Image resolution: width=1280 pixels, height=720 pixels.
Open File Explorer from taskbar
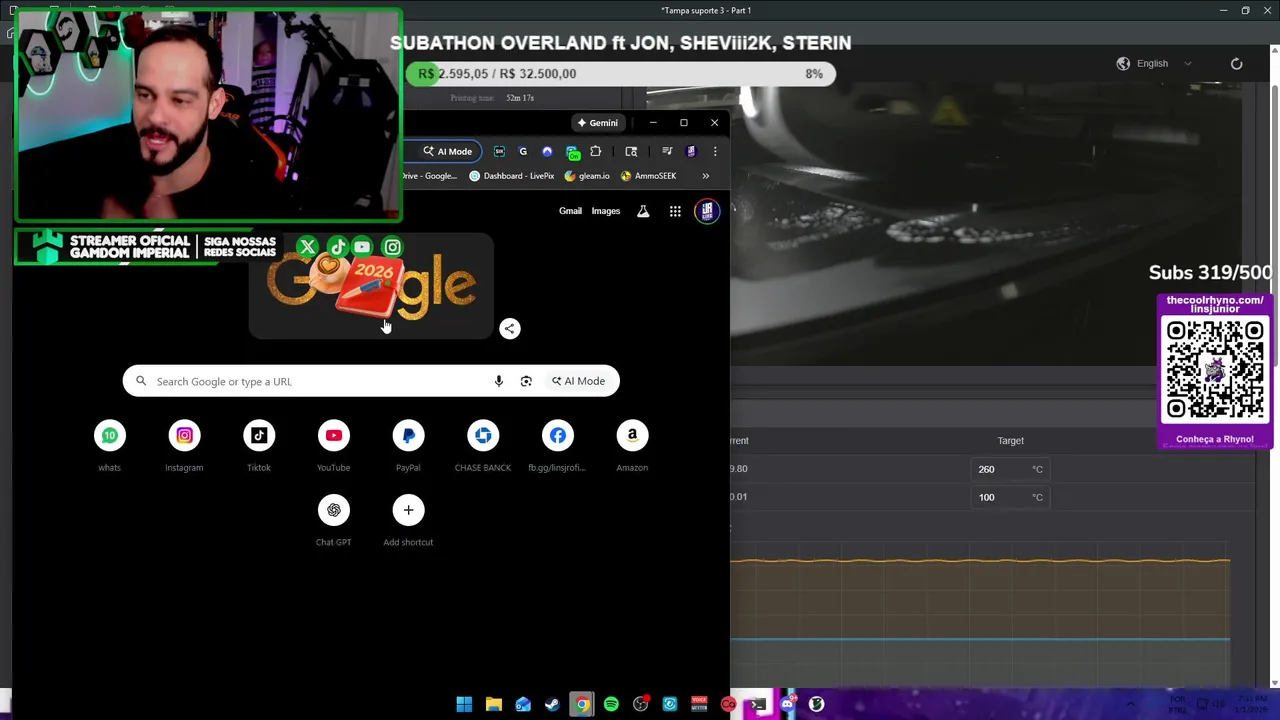click(x=494, y=705)
